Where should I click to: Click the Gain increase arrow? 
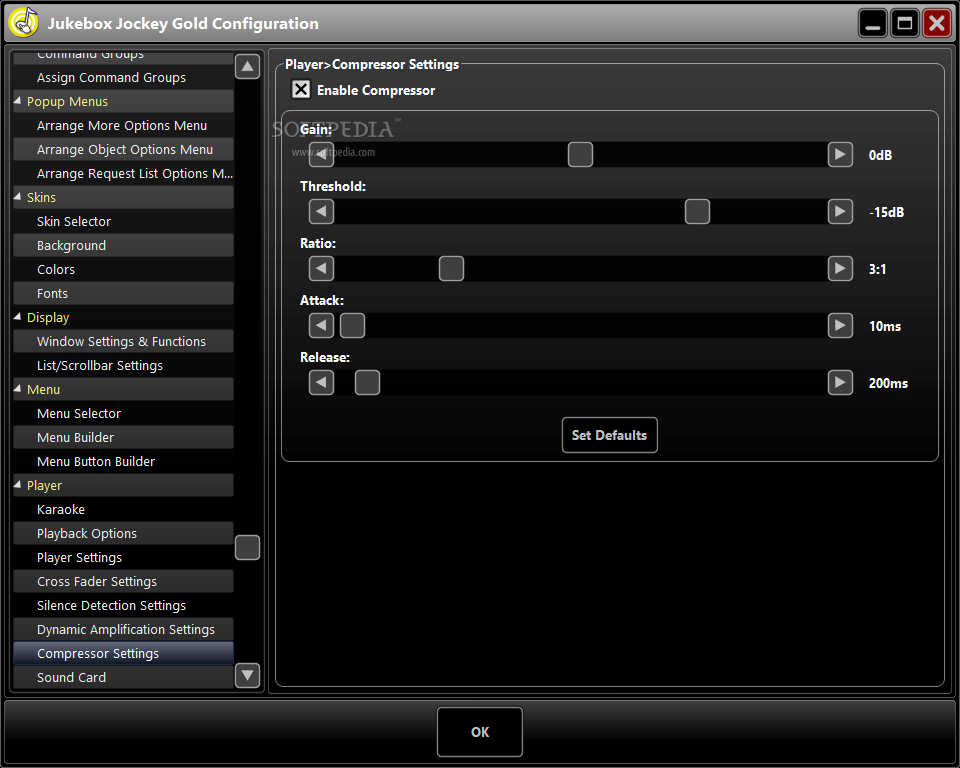[x=840, y=154]
